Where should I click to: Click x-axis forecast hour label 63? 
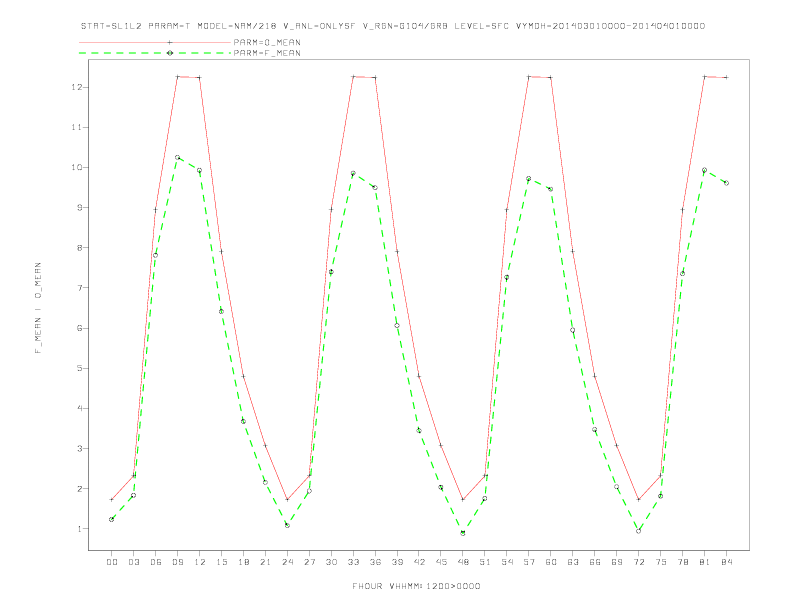click(x=573, y=562)
